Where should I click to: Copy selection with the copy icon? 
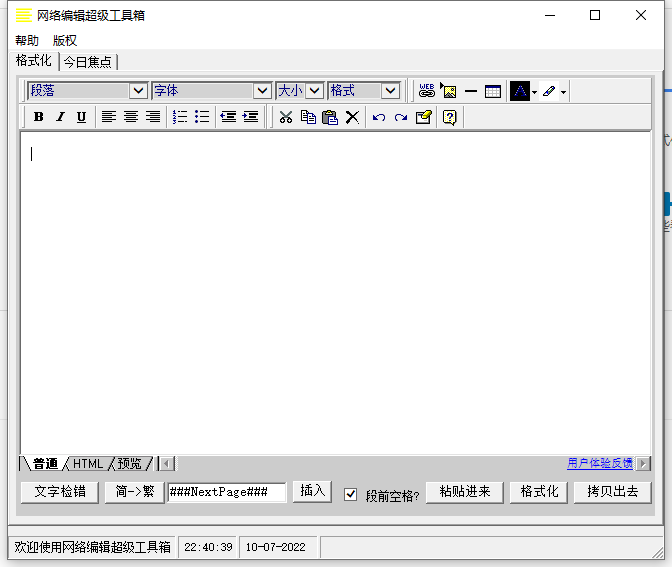[308, 117]
